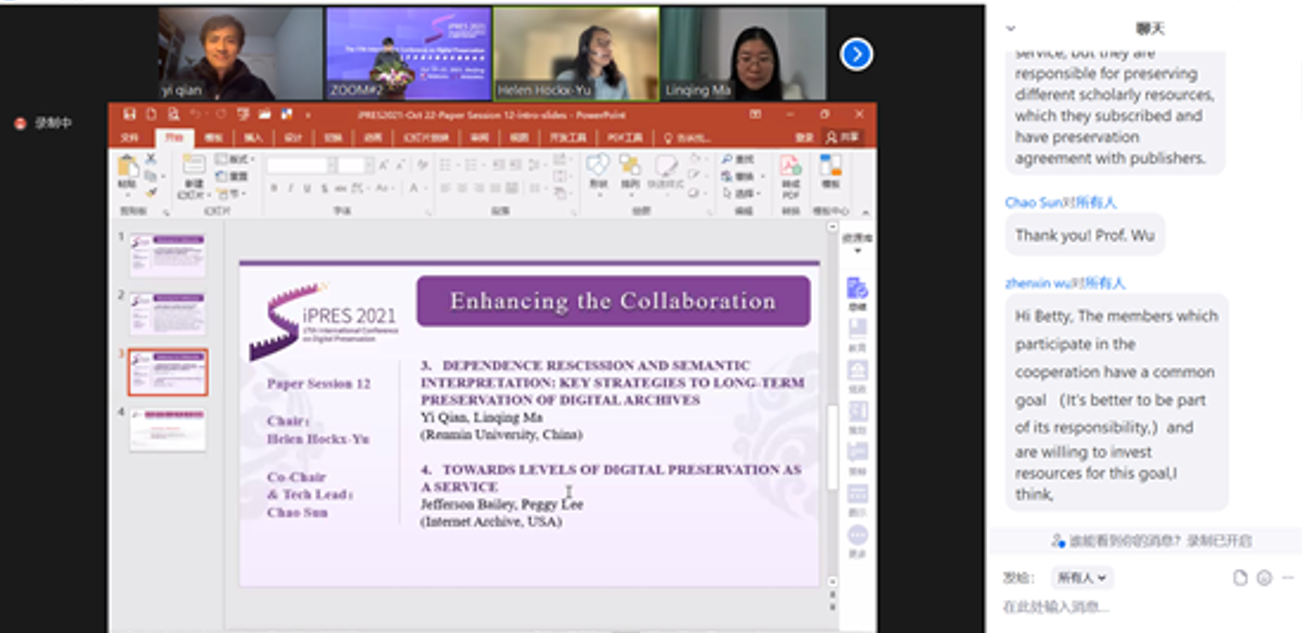Screen dimensions: 1302x633
Task: Toggle justify alignment in paragraph group
Action: 495,188
